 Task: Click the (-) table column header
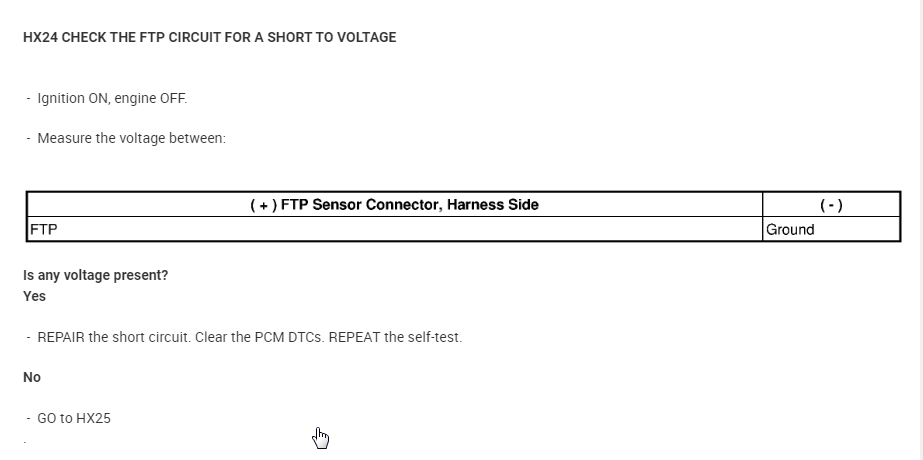(x=830, y=205)
